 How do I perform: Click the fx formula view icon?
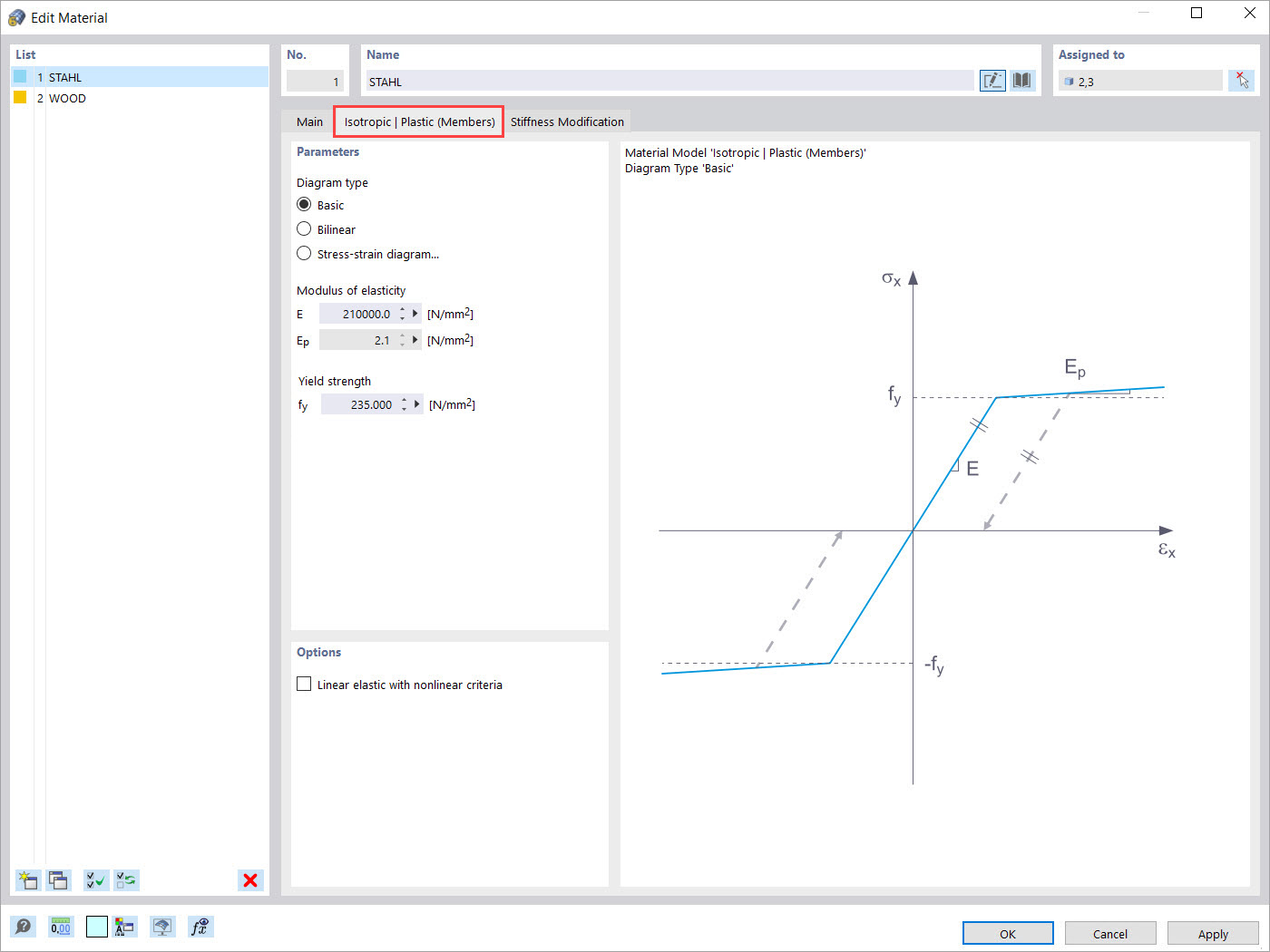[200, 927]
